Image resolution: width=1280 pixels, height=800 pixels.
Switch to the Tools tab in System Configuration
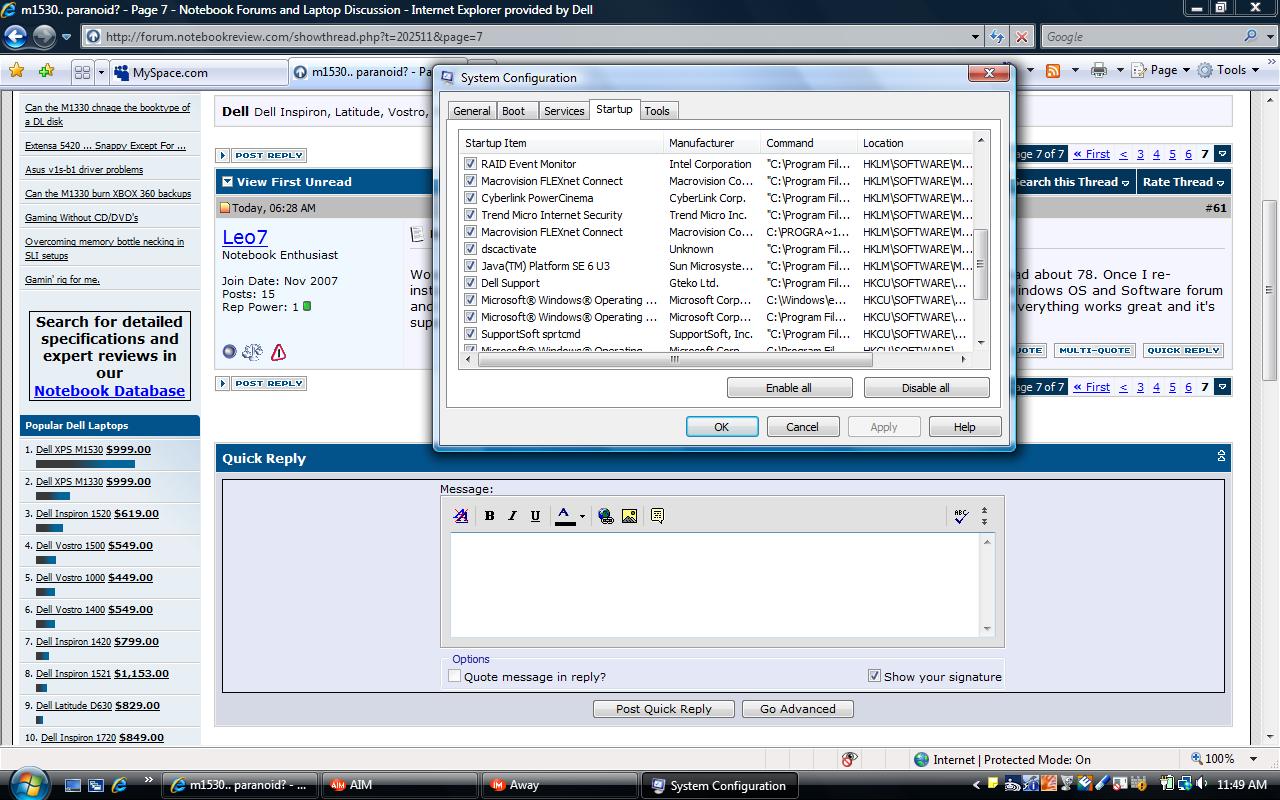tap(657, 111)
